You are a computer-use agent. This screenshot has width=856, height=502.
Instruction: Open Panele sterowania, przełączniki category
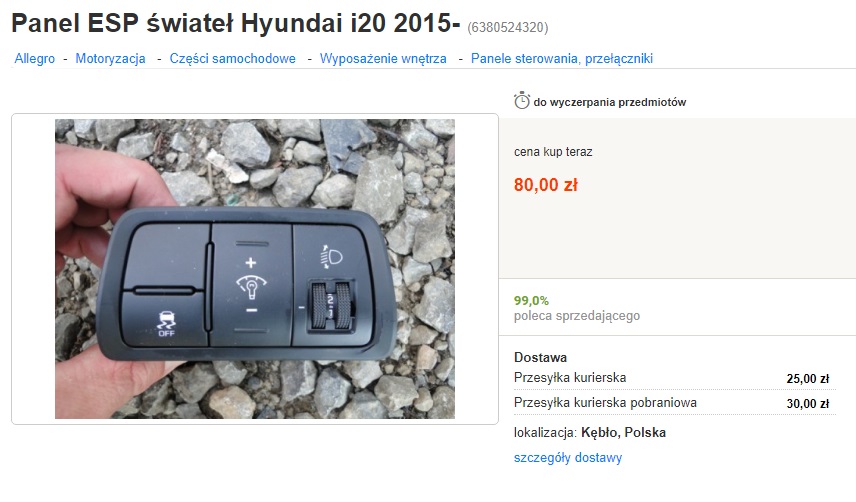pyautogui.click(x=562, y=58)
